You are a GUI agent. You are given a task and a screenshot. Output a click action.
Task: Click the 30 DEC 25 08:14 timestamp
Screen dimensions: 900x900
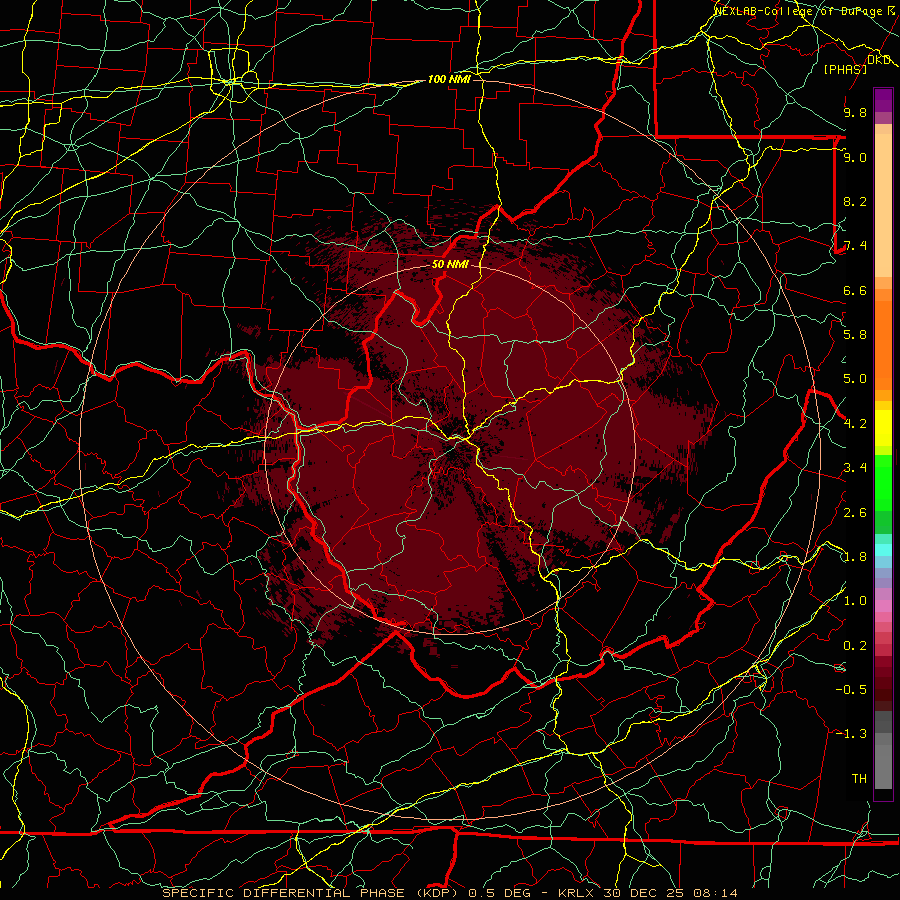[x=670, y=893]
